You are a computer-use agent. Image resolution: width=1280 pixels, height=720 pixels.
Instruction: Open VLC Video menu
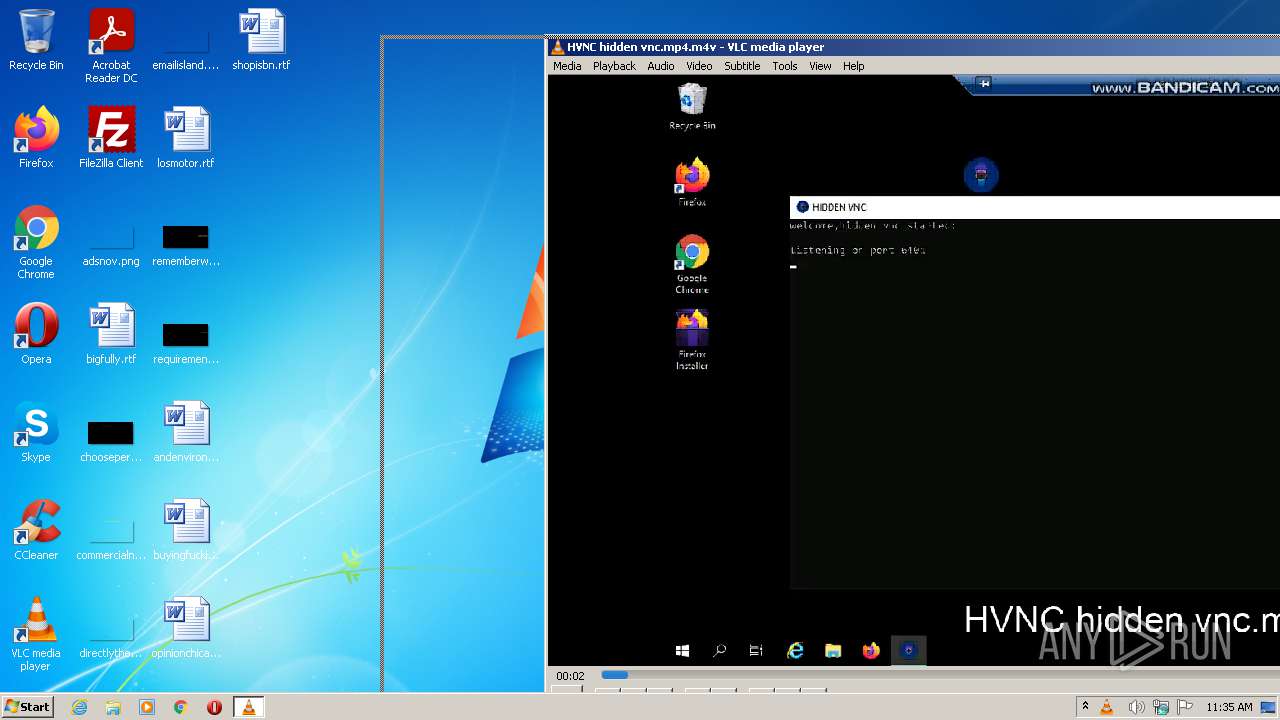coord(699,66)
